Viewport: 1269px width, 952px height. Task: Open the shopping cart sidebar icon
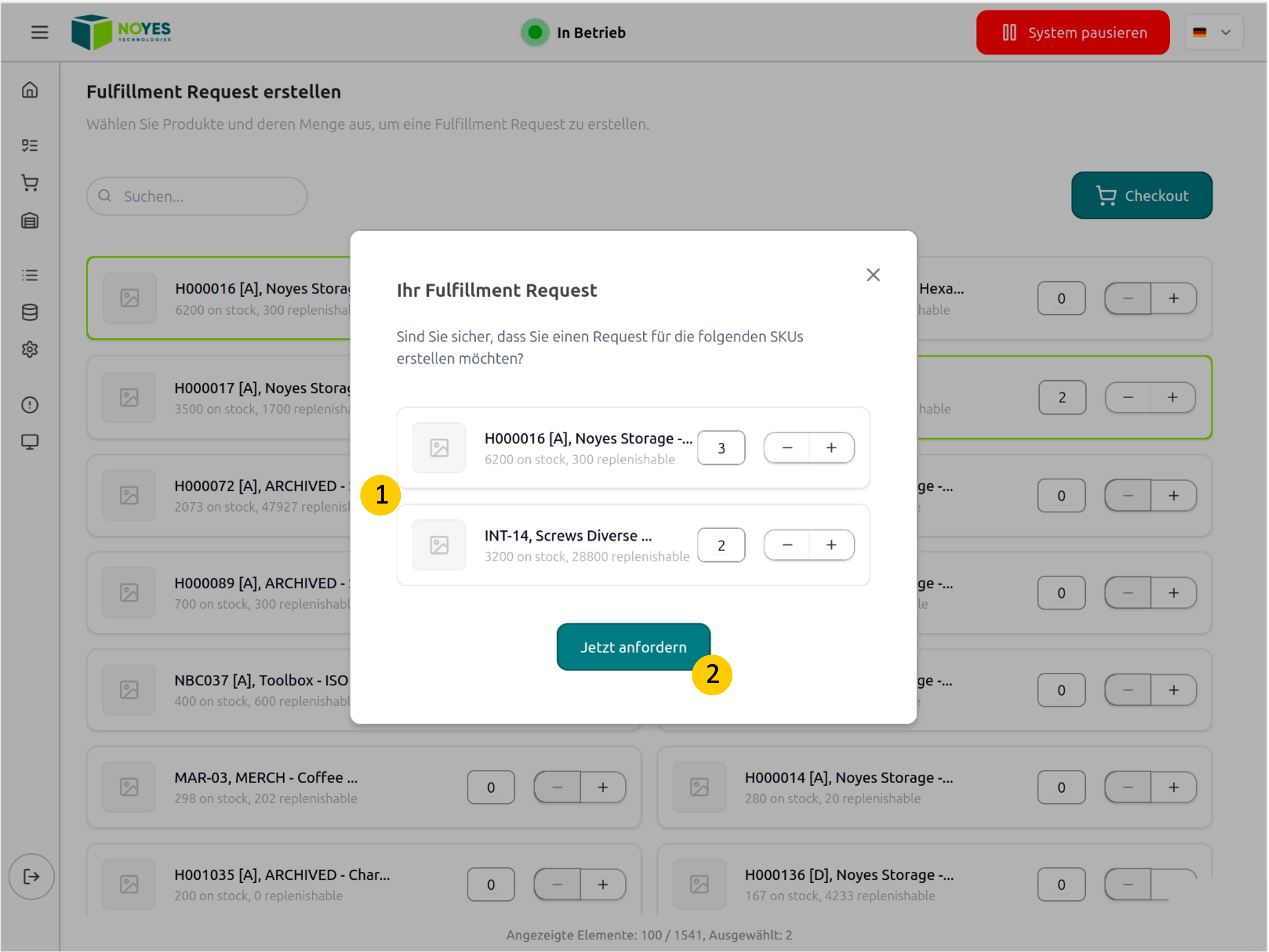(x=30, y=183)
